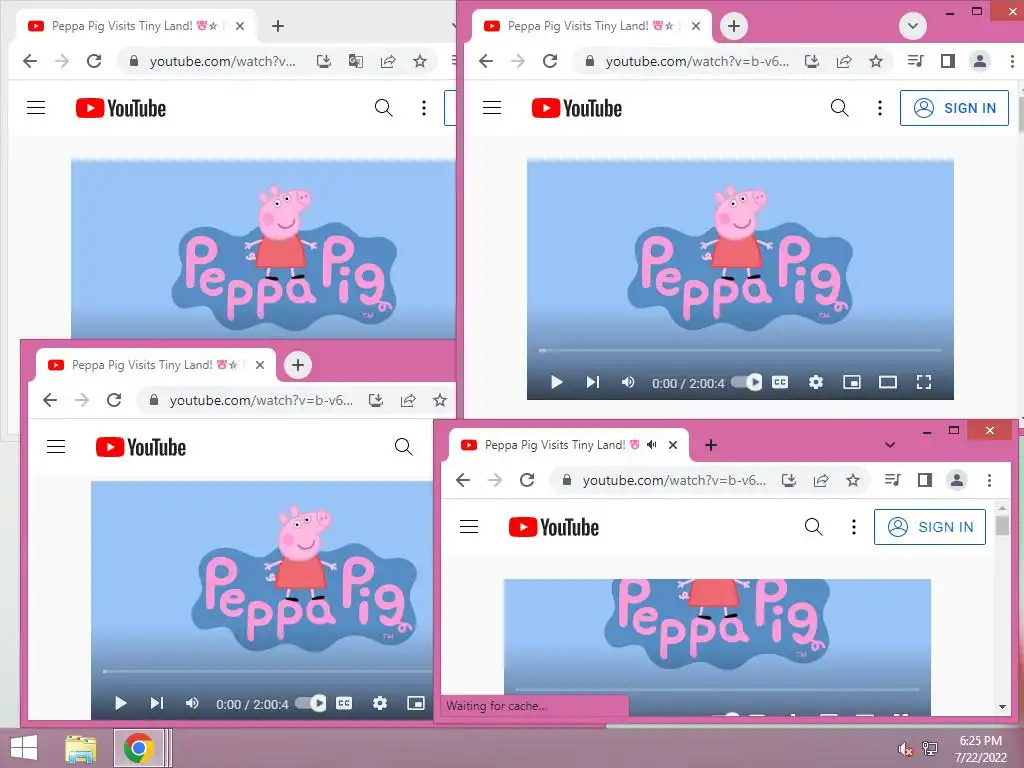1024x768 pixels.
Task: Open YouTube settings dots in top-left window
Action: pos(424,108)
